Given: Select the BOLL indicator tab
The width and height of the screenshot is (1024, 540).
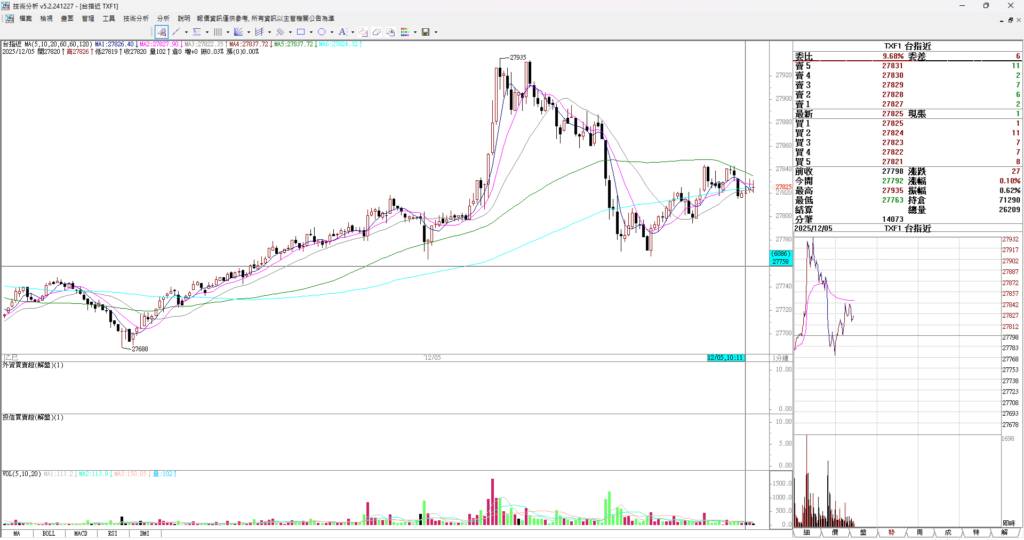Looking at the screenshot, I should [48, 533].
